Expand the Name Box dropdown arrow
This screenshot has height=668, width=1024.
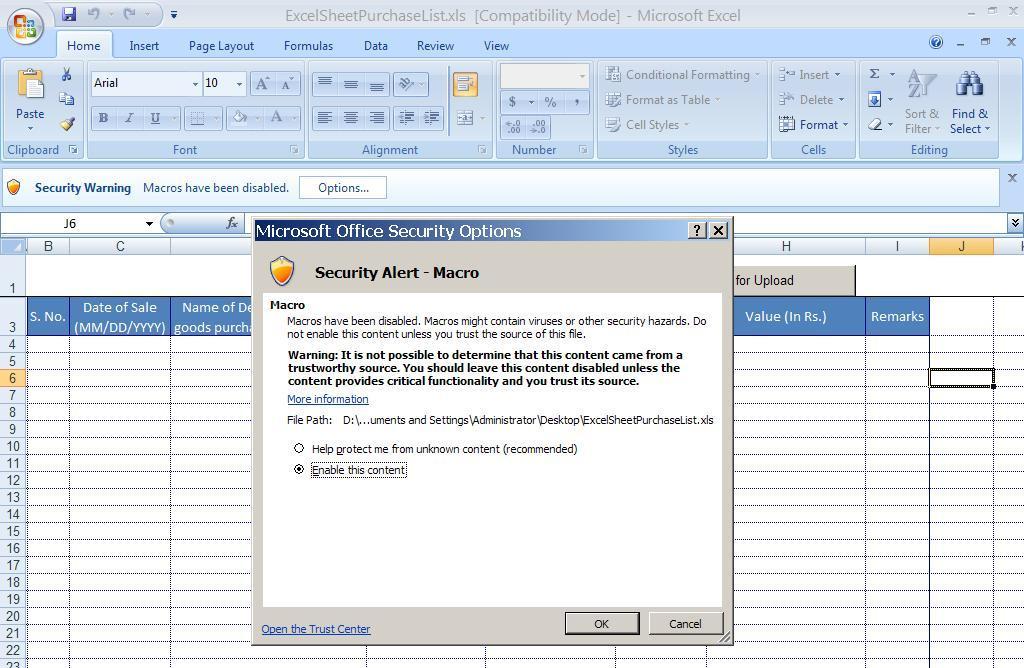(x=149, y=224)
